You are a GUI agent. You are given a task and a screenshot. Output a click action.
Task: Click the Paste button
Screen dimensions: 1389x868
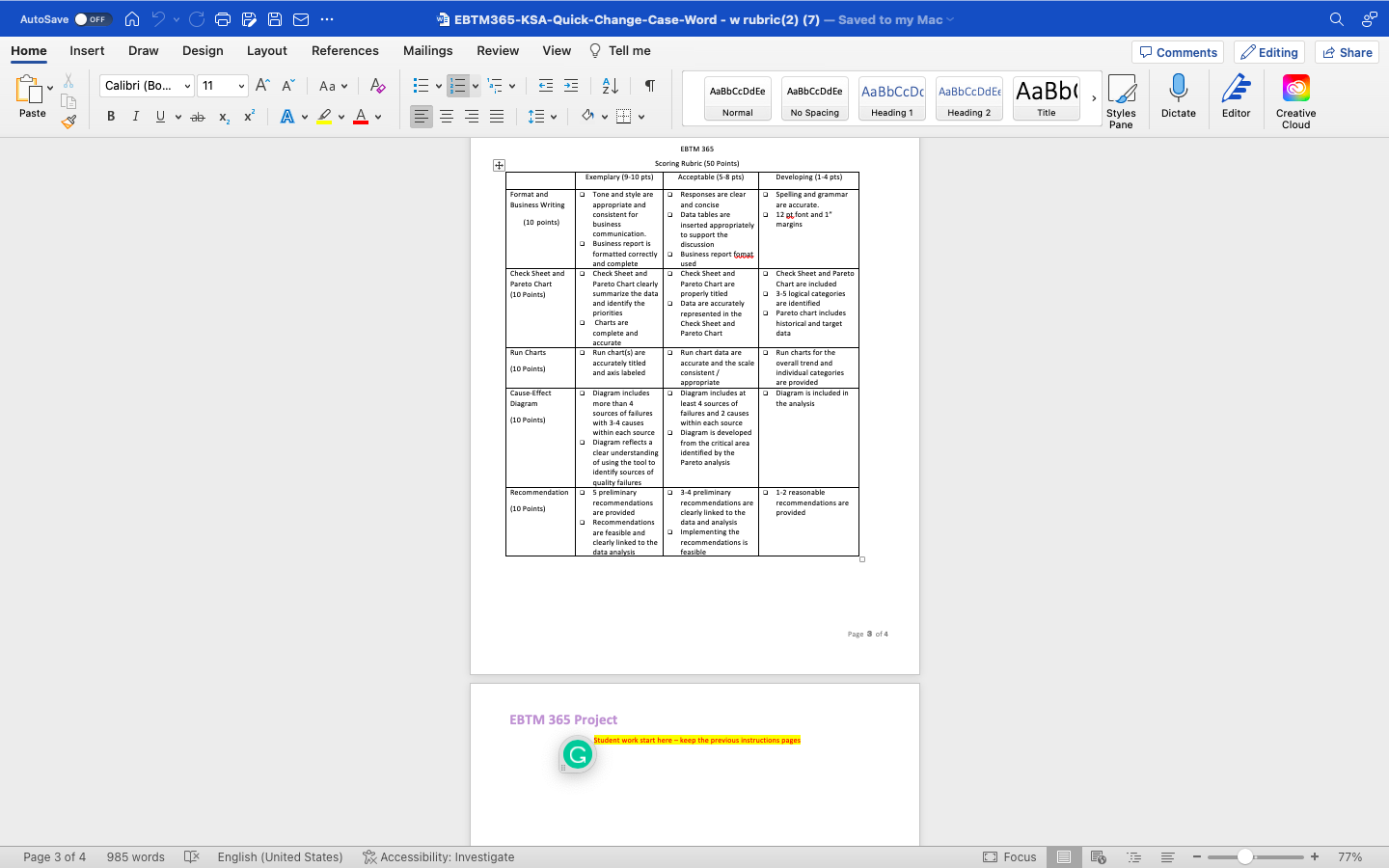pyautogui.click(x=32, y=96)
